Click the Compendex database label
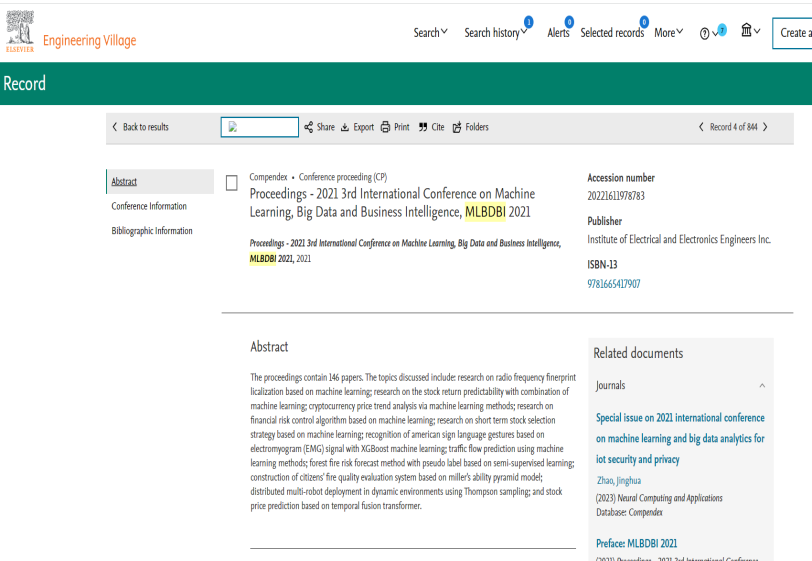The width and height of the screenshot is (812, 561). (x=268, y=177)
